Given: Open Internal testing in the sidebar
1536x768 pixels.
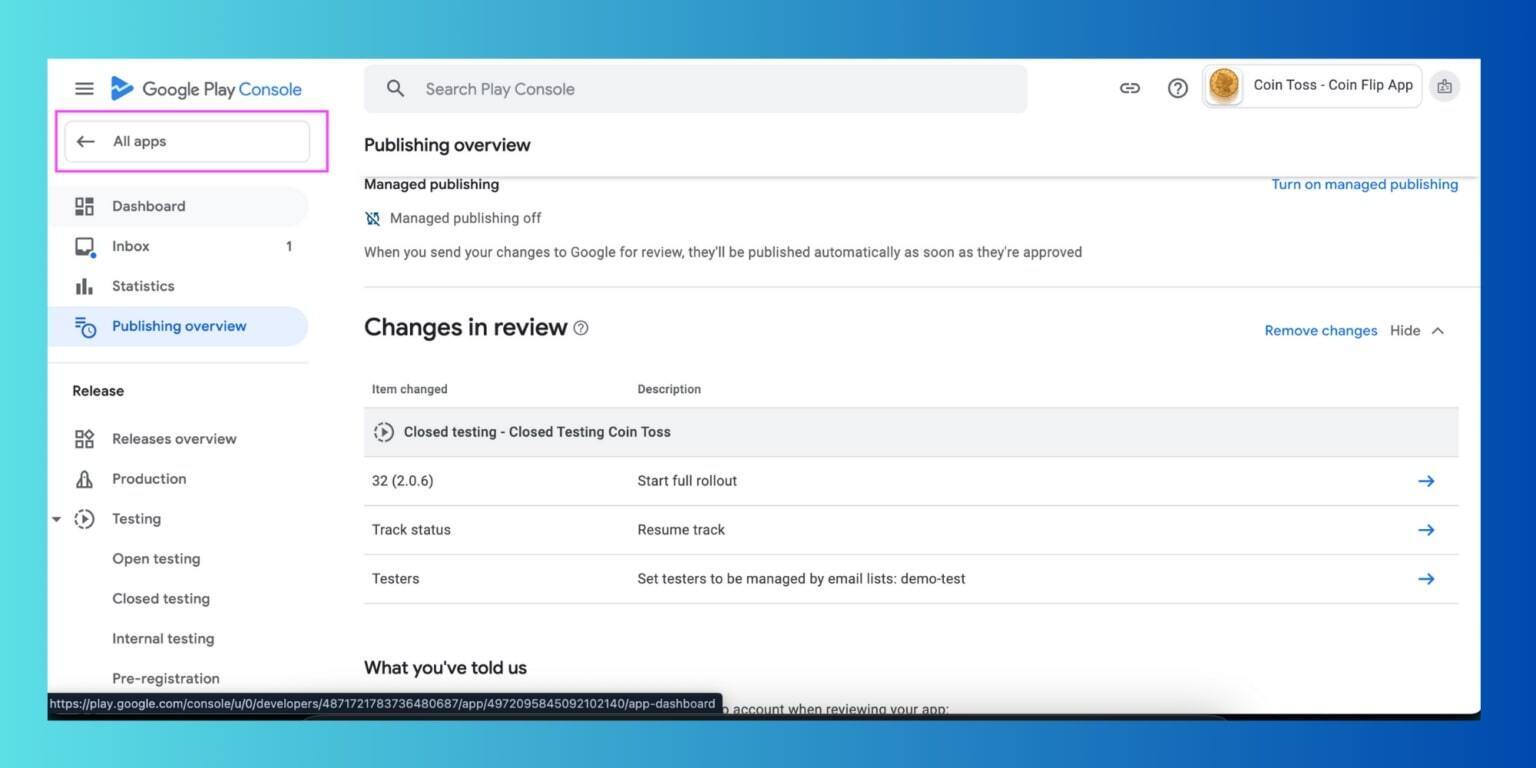Looking at the screenshot, I should coord(163,639).
